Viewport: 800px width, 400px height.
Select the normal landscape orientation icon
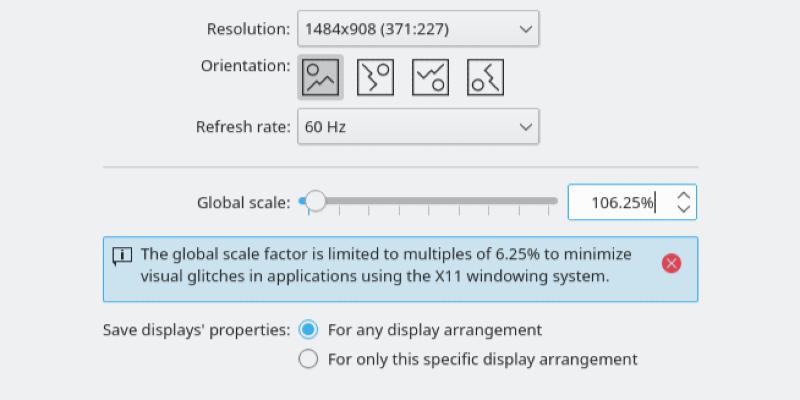(x=321, y=77)
